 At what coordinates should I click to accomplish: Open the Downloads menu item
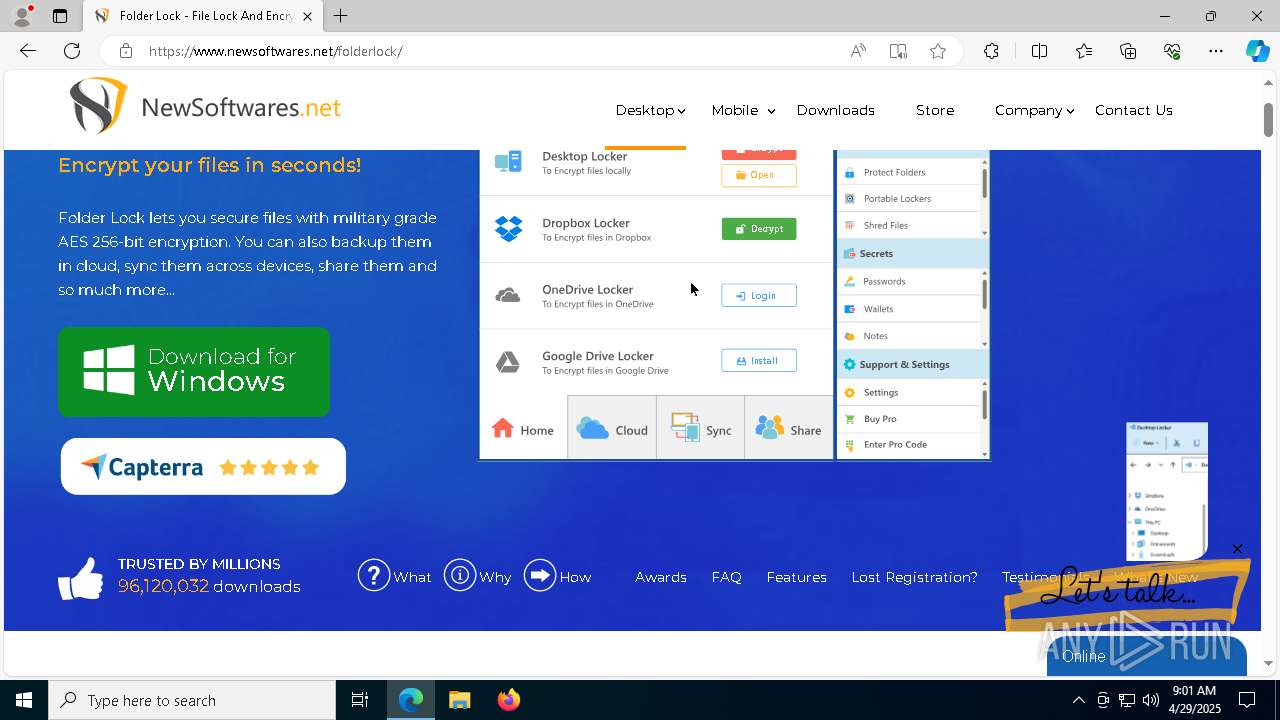[x=836, y=110]
